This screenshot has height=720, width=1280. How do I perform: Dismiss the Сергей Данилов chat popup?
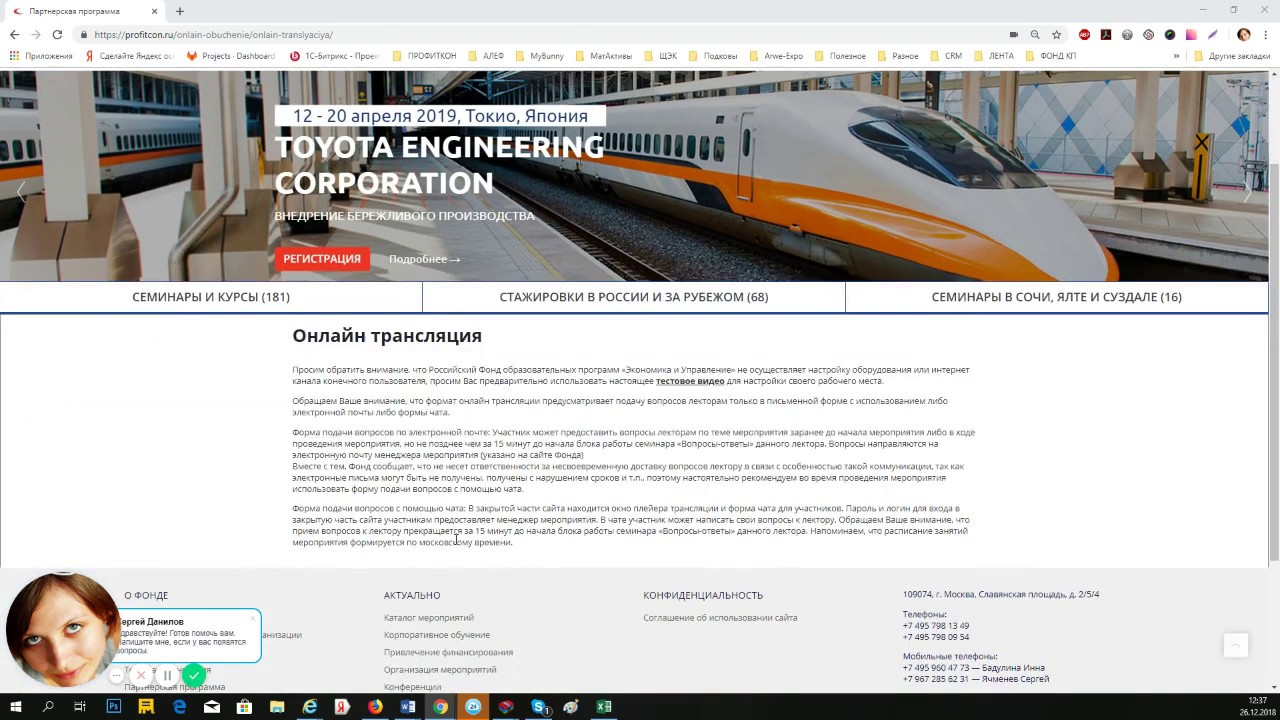tap(253, 618)
